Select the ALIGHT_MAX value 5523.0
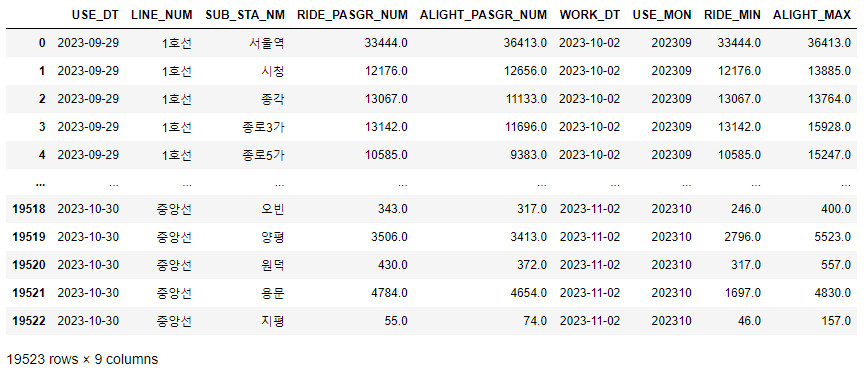Screen dimensions: 868x373 pos(833,237)
